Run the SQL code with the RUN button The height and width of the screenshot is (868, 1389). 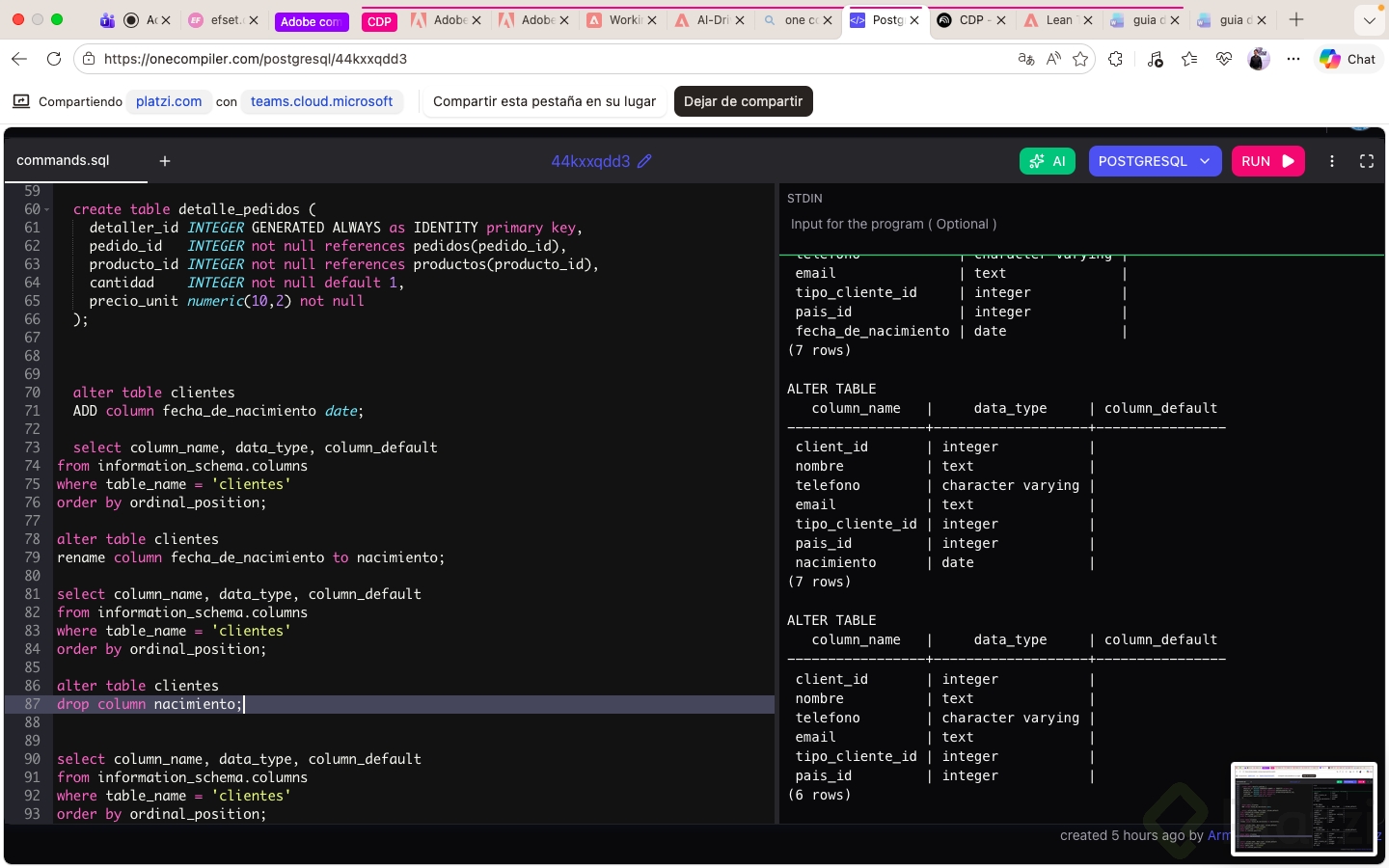(1267, 161)
